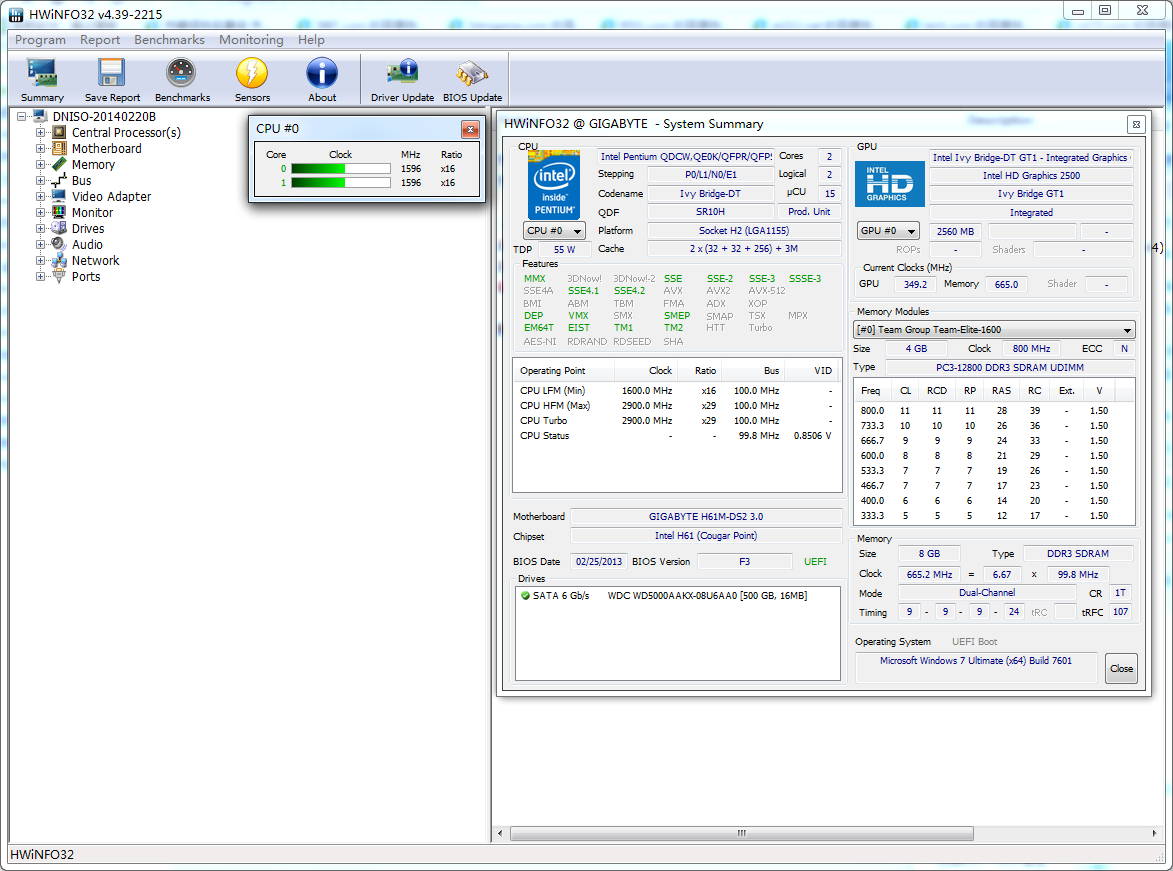Click the PC3-12800 DDR3 SDRAM UDIMM type field

tap(1010, 367)
